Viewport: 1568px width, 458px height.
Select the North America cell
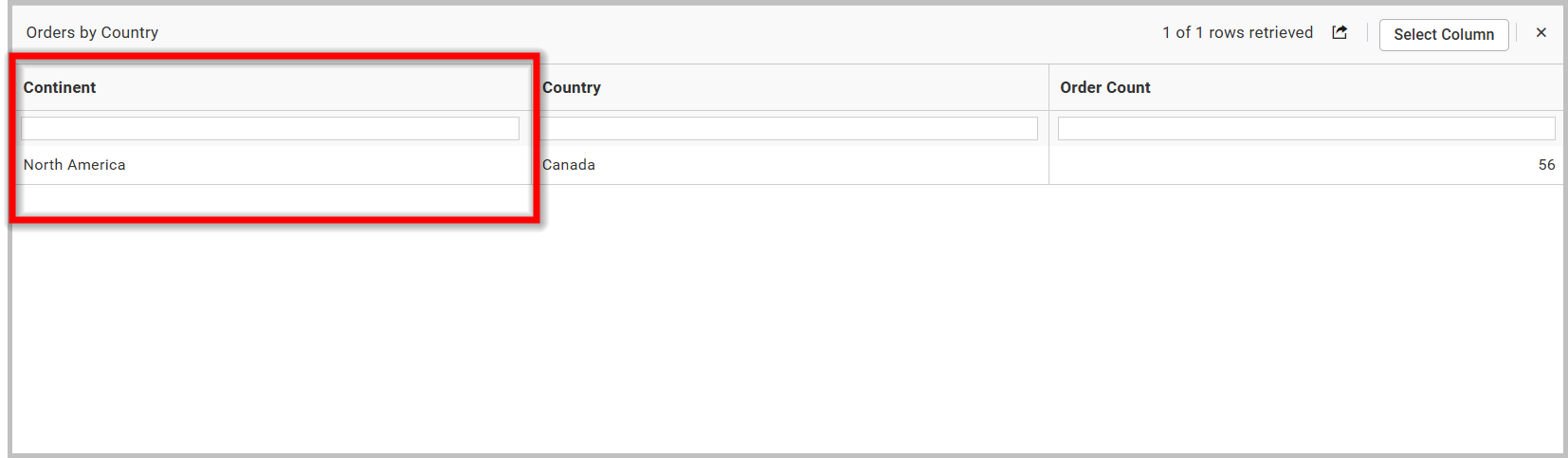coord(75,165)
